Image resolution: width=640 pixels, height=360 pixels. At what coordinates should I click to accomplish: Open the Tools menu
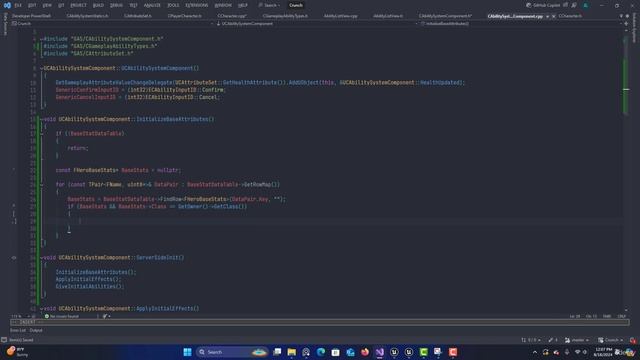click(x=173, y=5)
